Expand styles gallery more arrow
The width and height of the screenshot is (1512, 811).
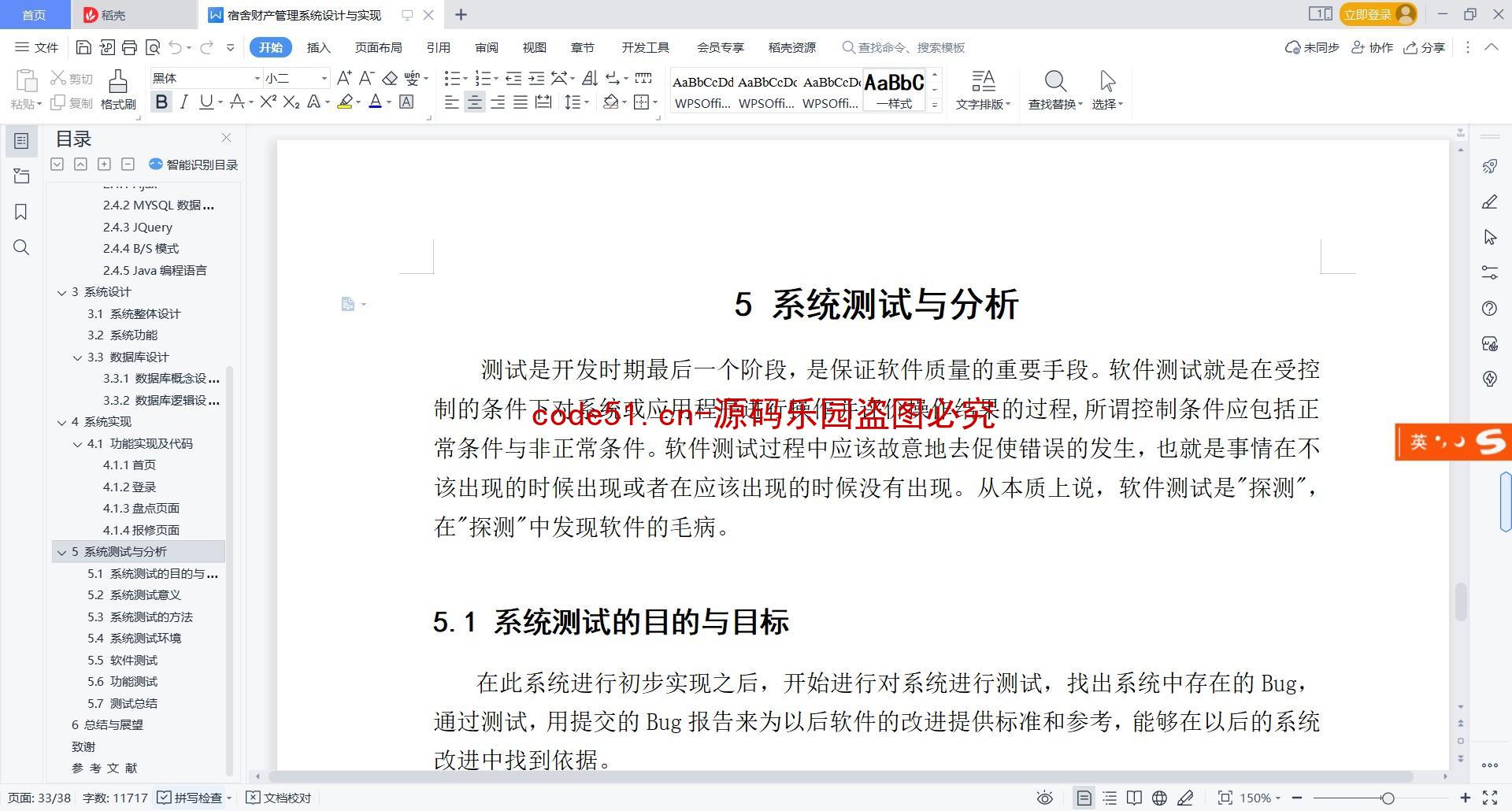935,105
